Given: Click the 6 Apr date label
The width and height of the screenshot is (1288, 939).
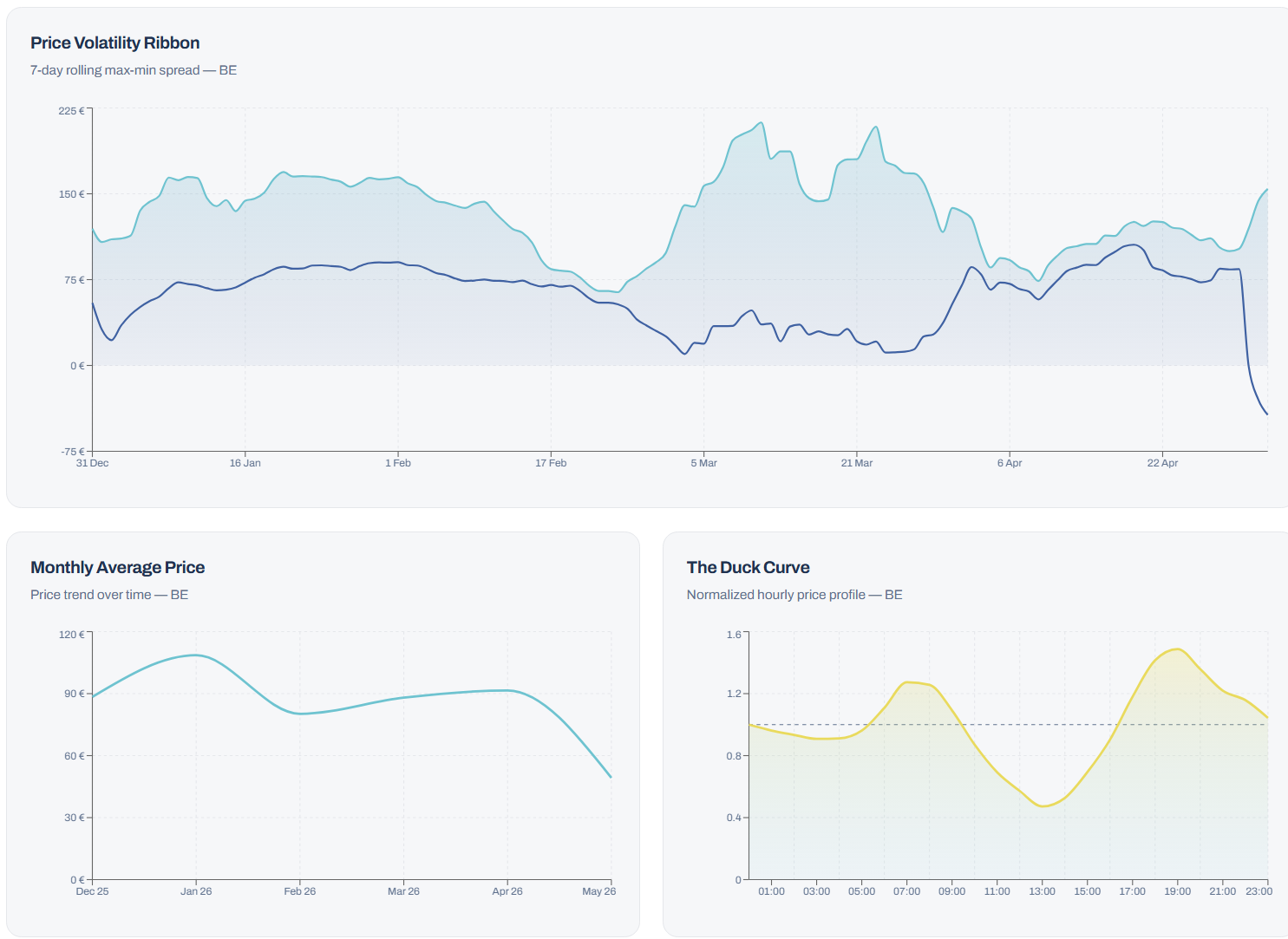Looking at the screenshot, I should click(1010, 463).
